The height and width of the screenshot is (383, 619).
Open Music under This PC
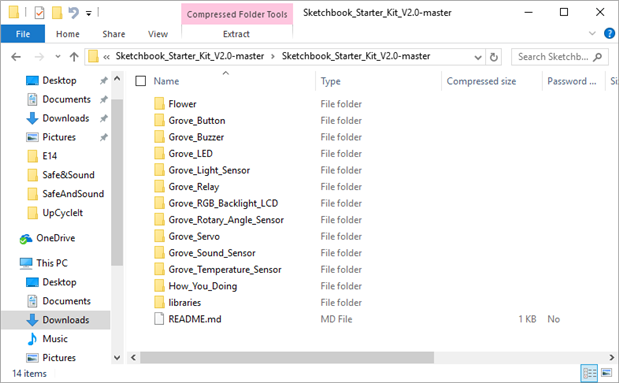pos(55,339)
